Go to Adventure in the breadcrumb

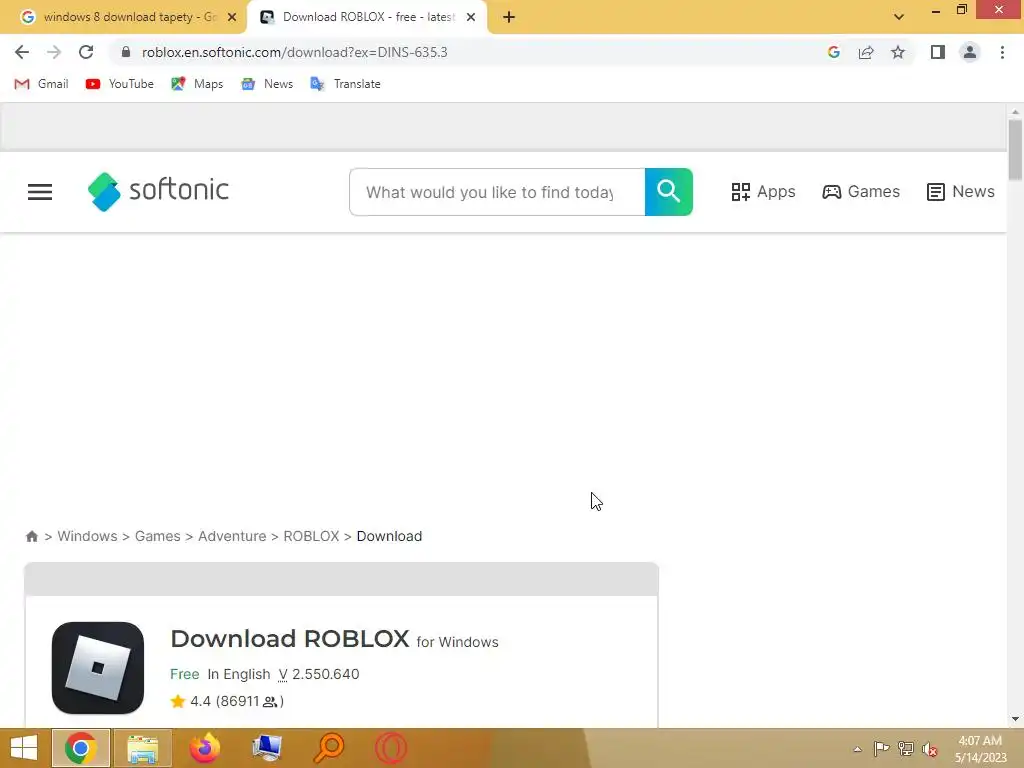click(232, 536)
